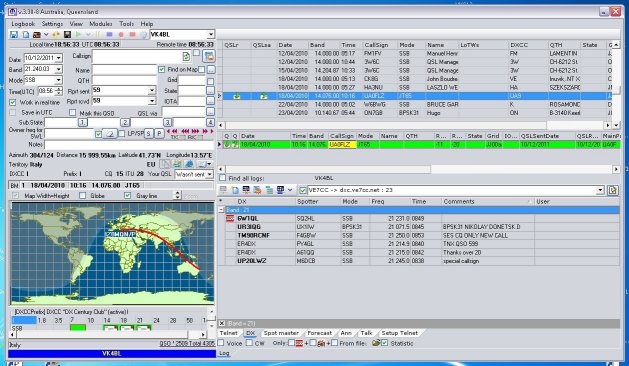Screen dimensions: 629x366
Task: Click the fast-forward red arrows tuning icon
Action: coord(205,131)
